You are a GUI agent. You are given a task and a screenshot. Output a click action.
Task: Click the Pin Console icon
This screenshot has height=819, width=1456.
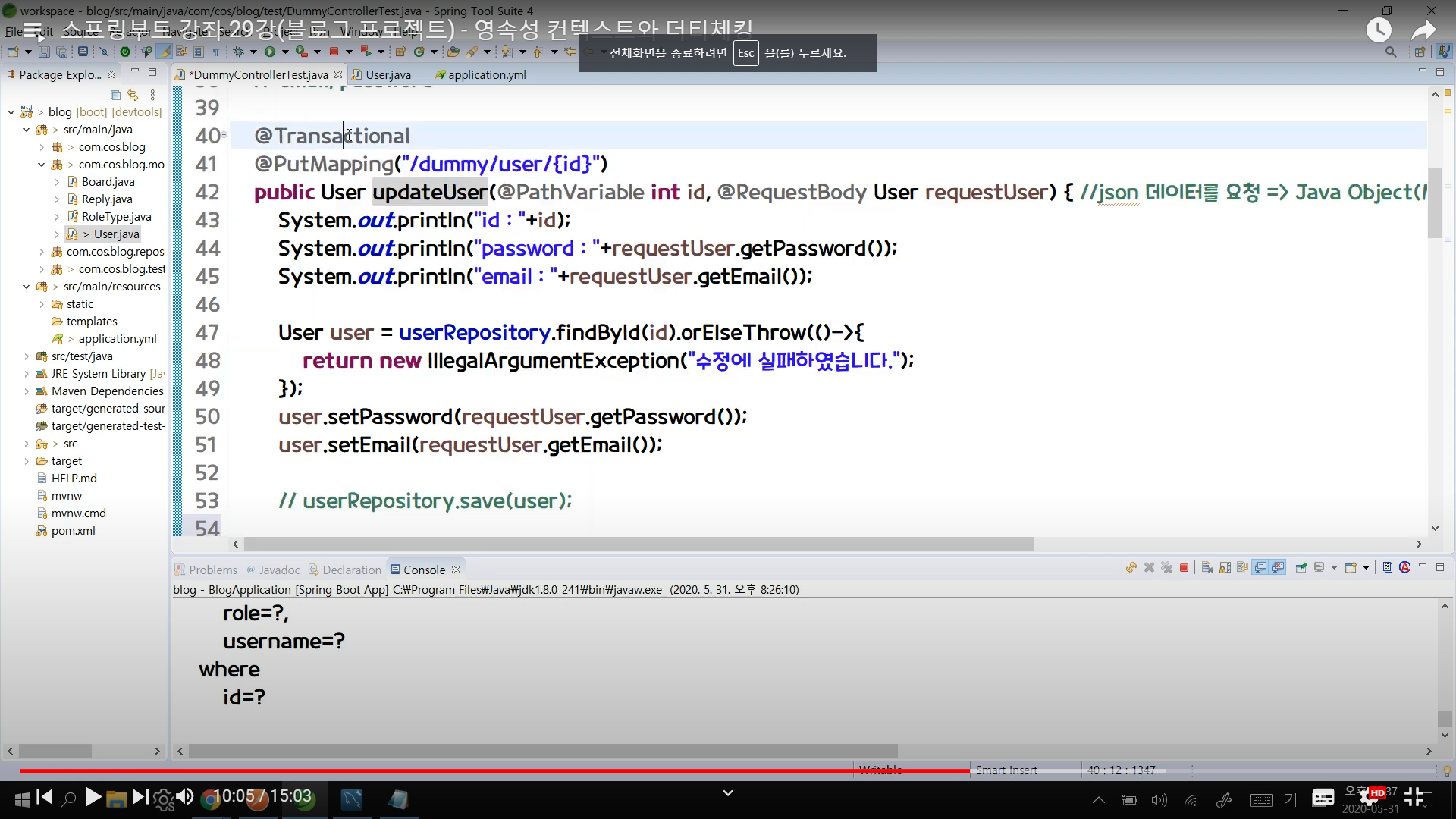[x=1301, y=567]
